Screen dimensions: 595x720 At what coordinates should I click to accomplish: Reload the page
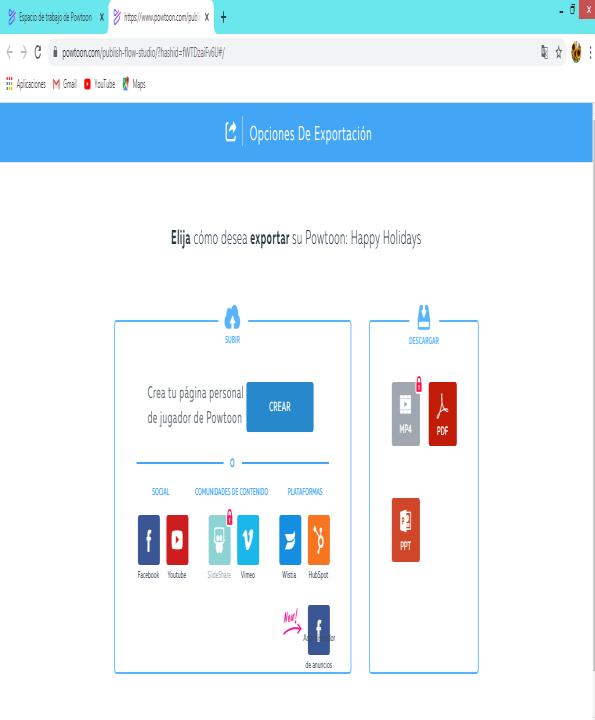[38, 52]
